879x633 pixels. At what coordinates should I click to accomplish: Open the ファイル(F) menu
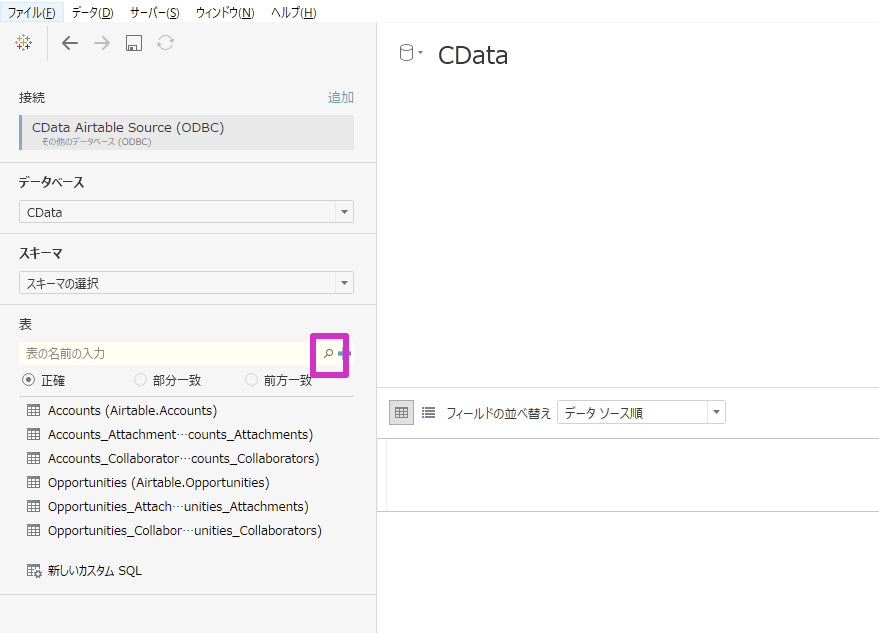coord(31,12)
